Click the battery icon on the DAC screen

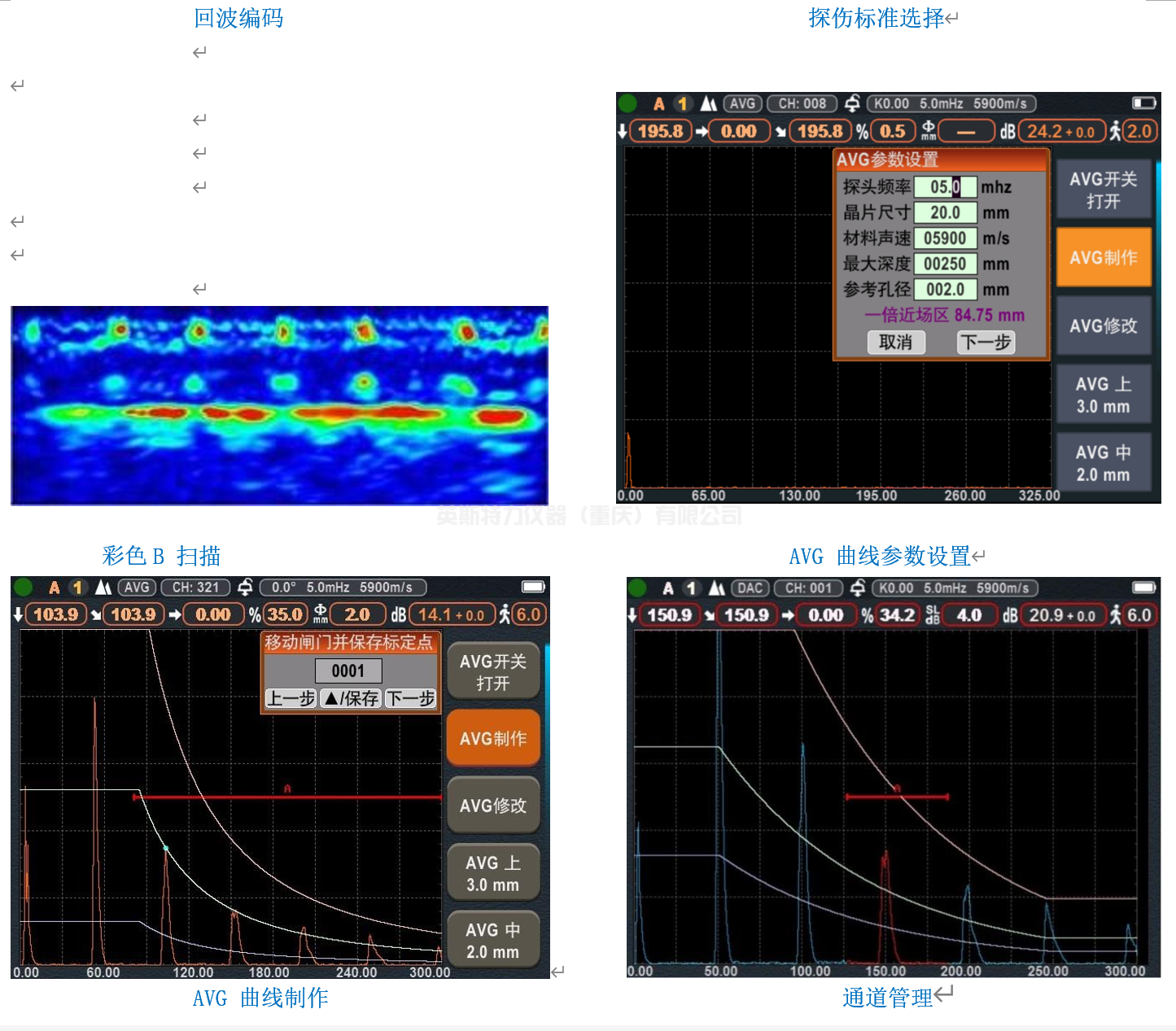pos(1143,588)
